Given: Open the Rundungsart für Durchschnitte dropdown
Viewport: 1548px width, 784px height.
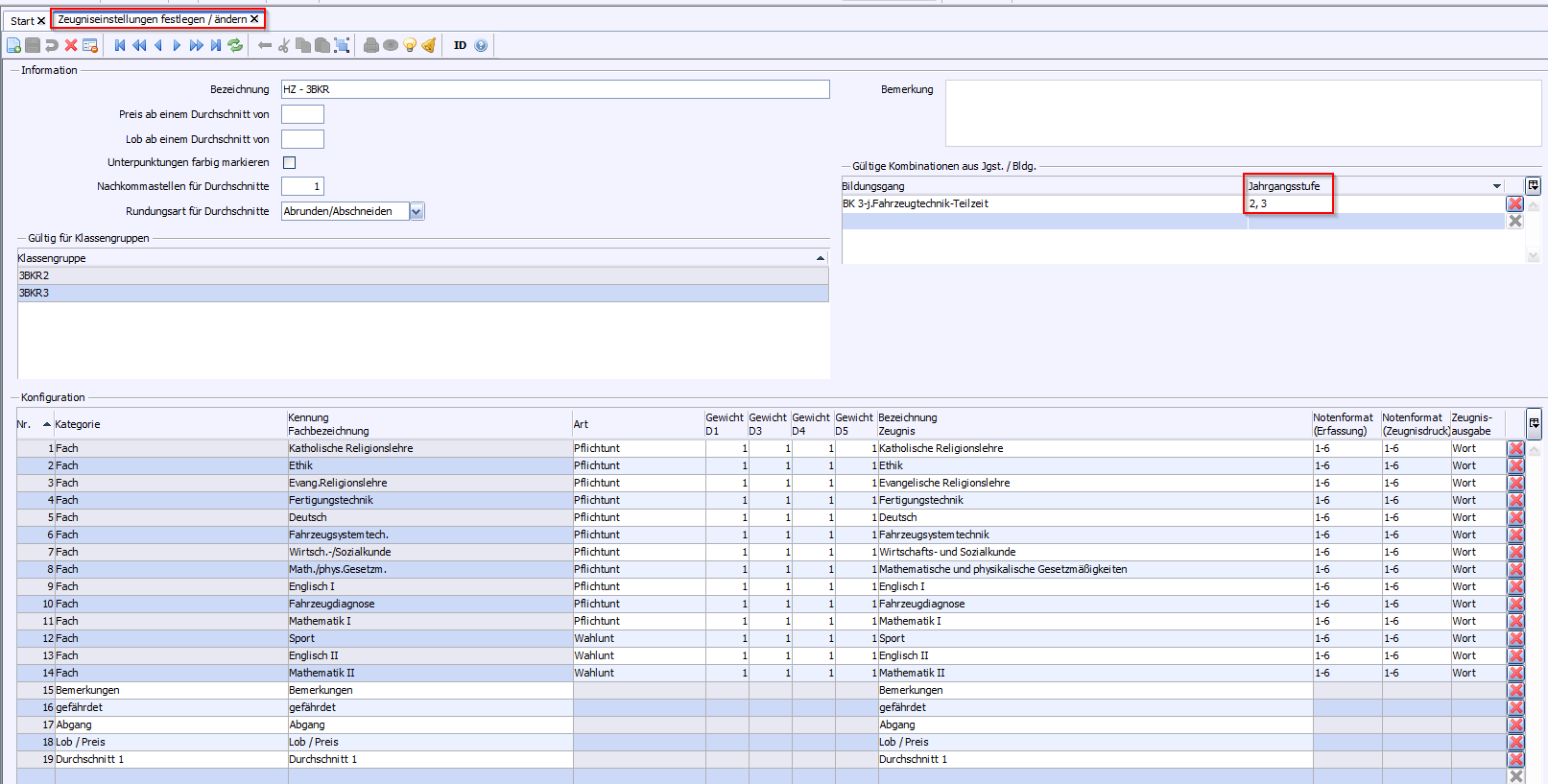Looking at the screenshot, I should [417, 211].
